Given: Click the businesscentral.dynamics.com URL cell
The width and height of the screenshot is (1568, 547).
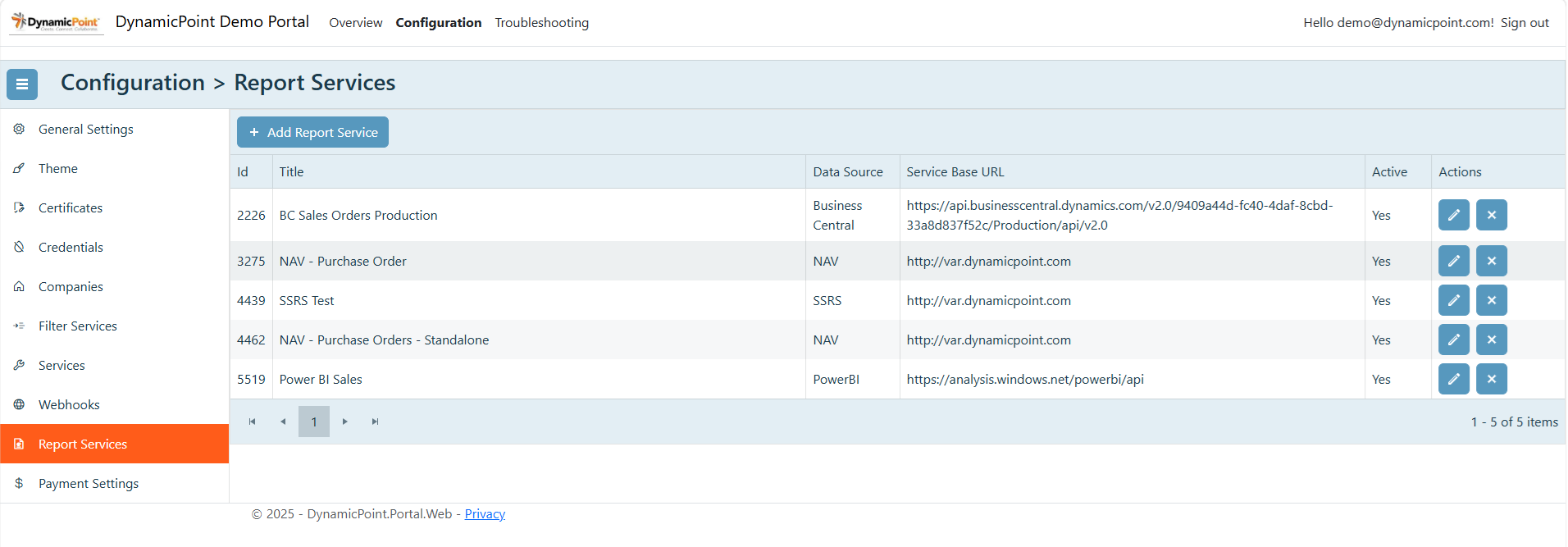Looking at the screenshot, I should 1133,215.
